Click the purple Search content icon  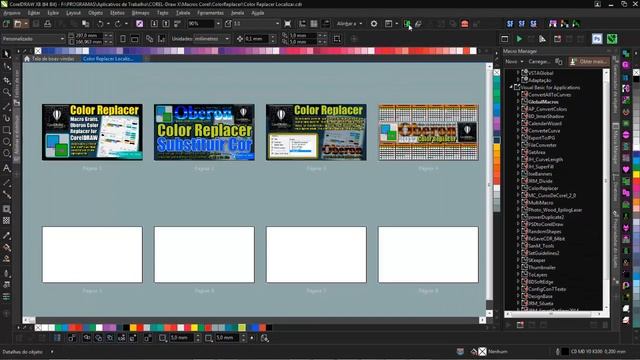pos(139,24)
